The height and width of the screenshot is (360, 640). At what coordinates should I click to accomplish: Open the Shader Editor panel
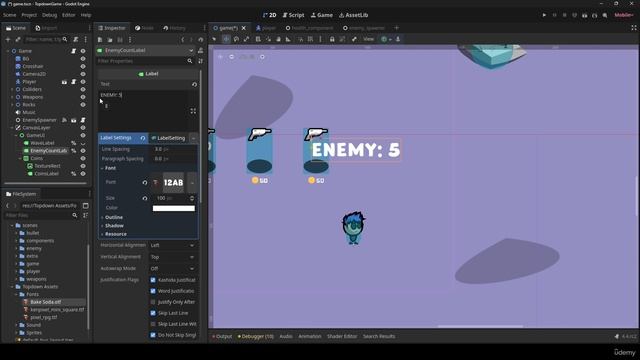pos(342,336)
